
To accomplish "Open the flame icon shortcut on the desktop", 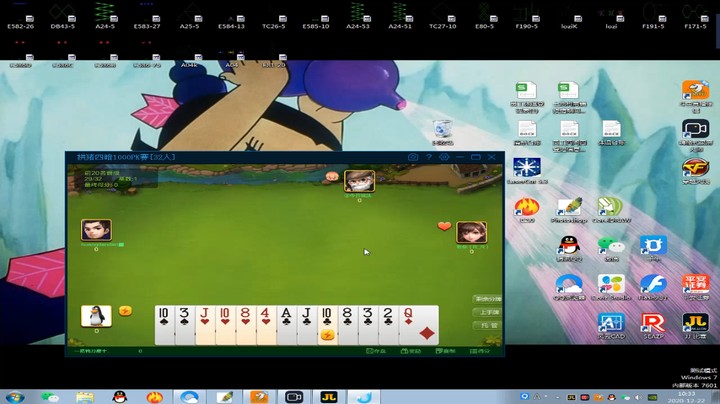I will pos(527,211).
